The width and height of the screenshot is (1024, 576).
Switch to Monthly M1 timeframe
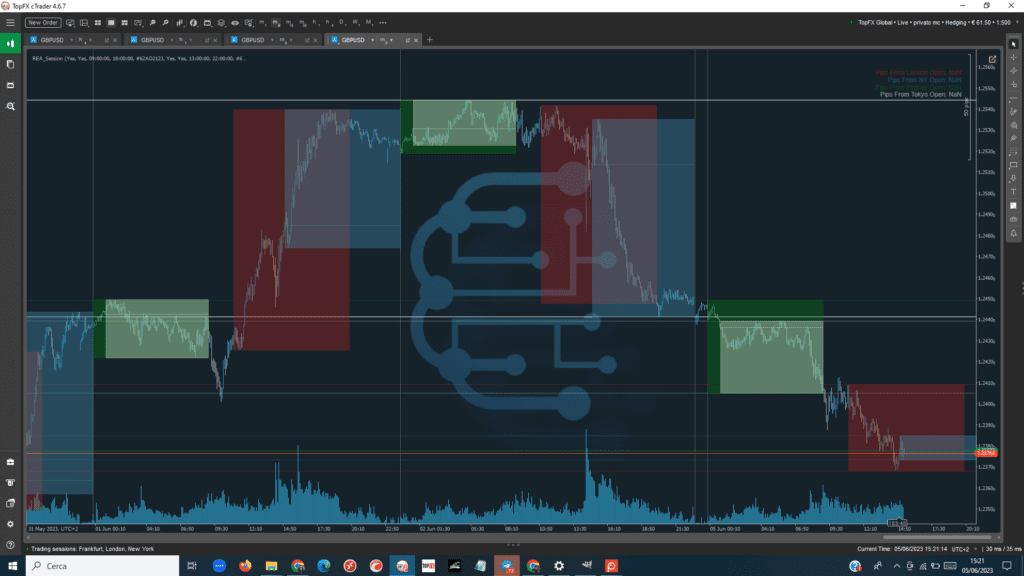[369, 23]
